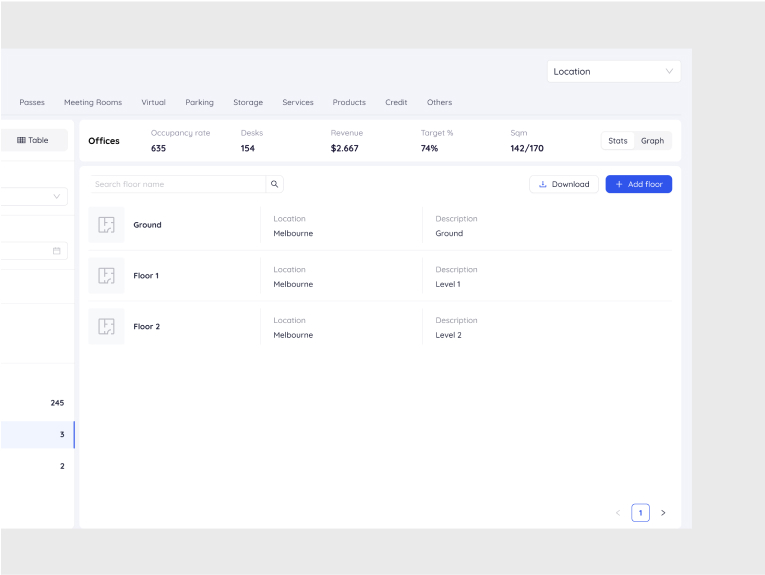This screenshot has height=575, width=765.
Task: Go to the previous page arrow
Action: pos(618,513)
